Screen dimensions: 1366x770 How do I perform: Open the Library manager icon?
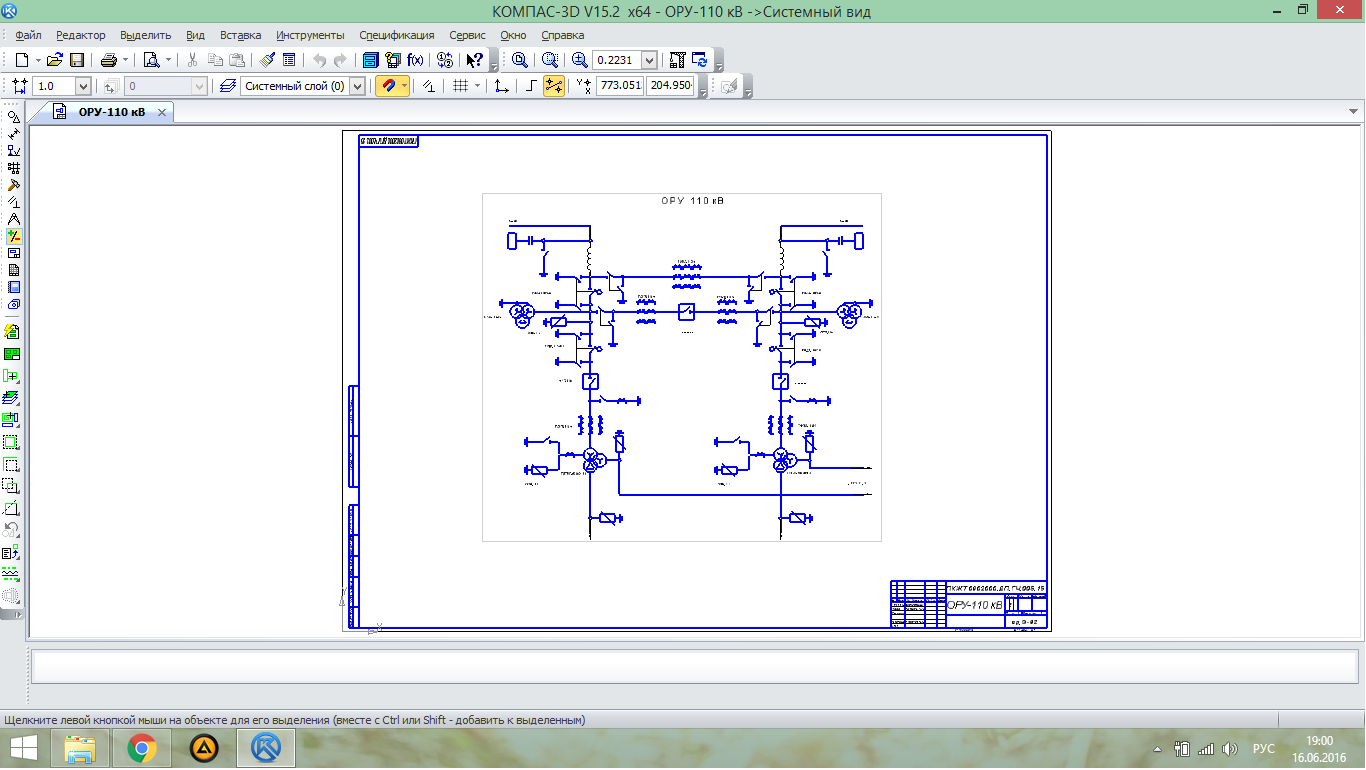tap(371, 60)
